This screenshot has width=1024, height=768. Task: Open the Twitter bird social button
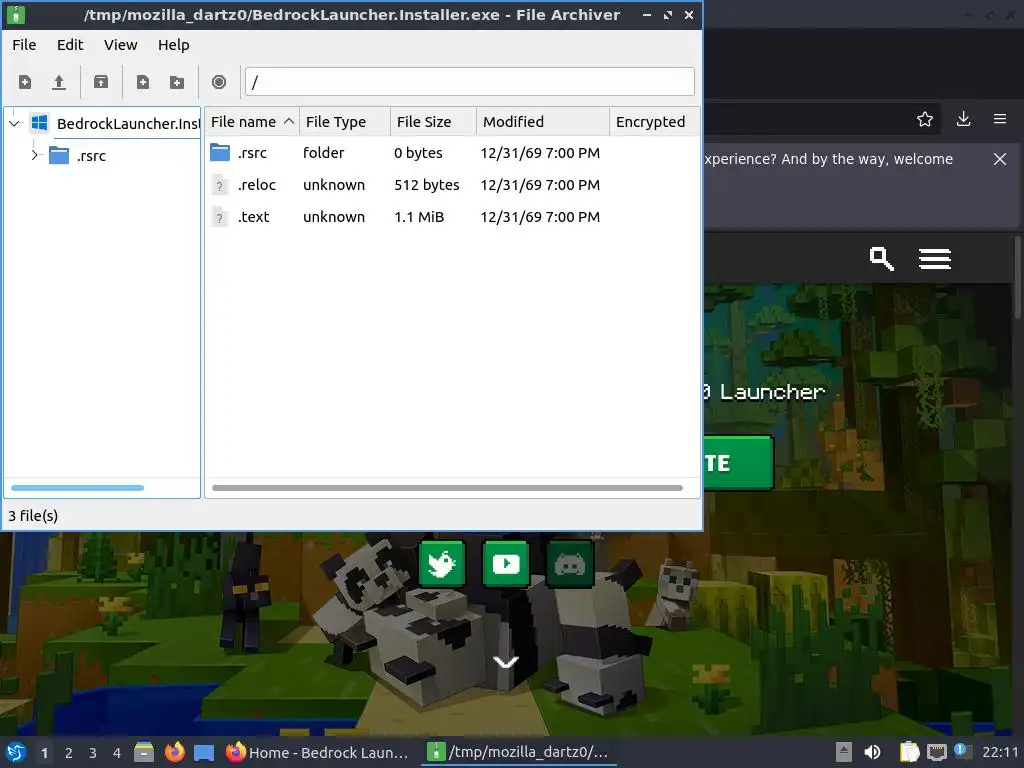tap(441, 564)
